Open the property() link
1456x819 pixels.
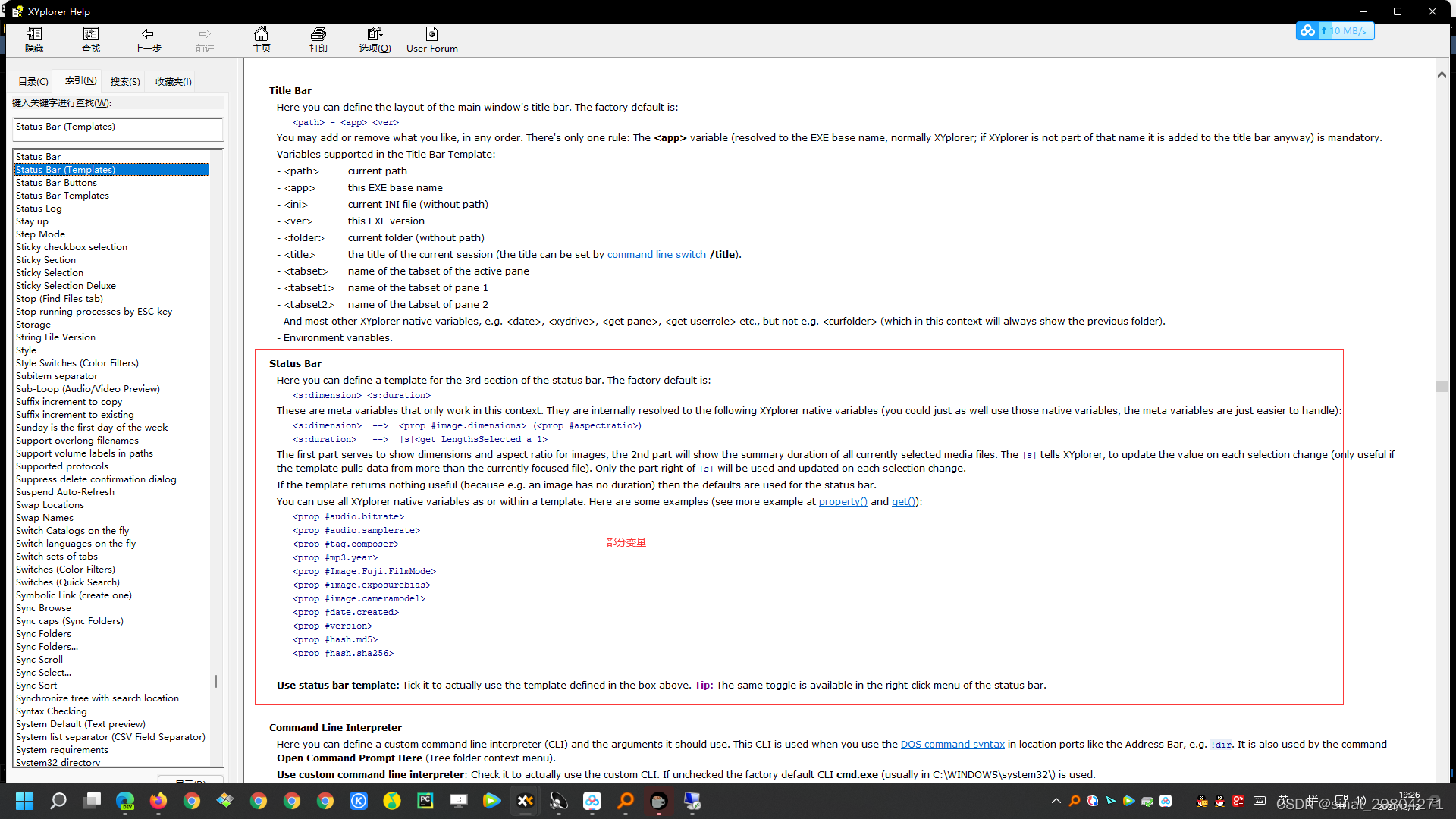pos(843,502)
